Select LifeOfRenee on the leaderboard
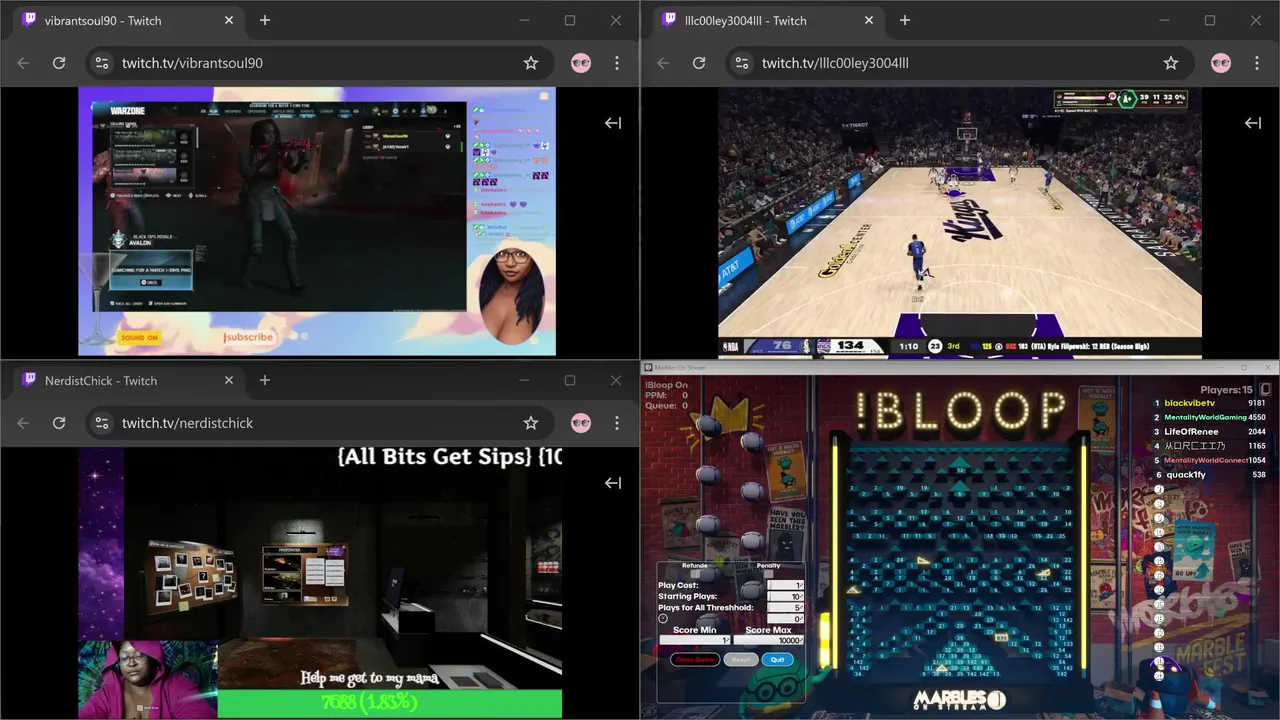1280x720 pixels. coord(1191,431)
